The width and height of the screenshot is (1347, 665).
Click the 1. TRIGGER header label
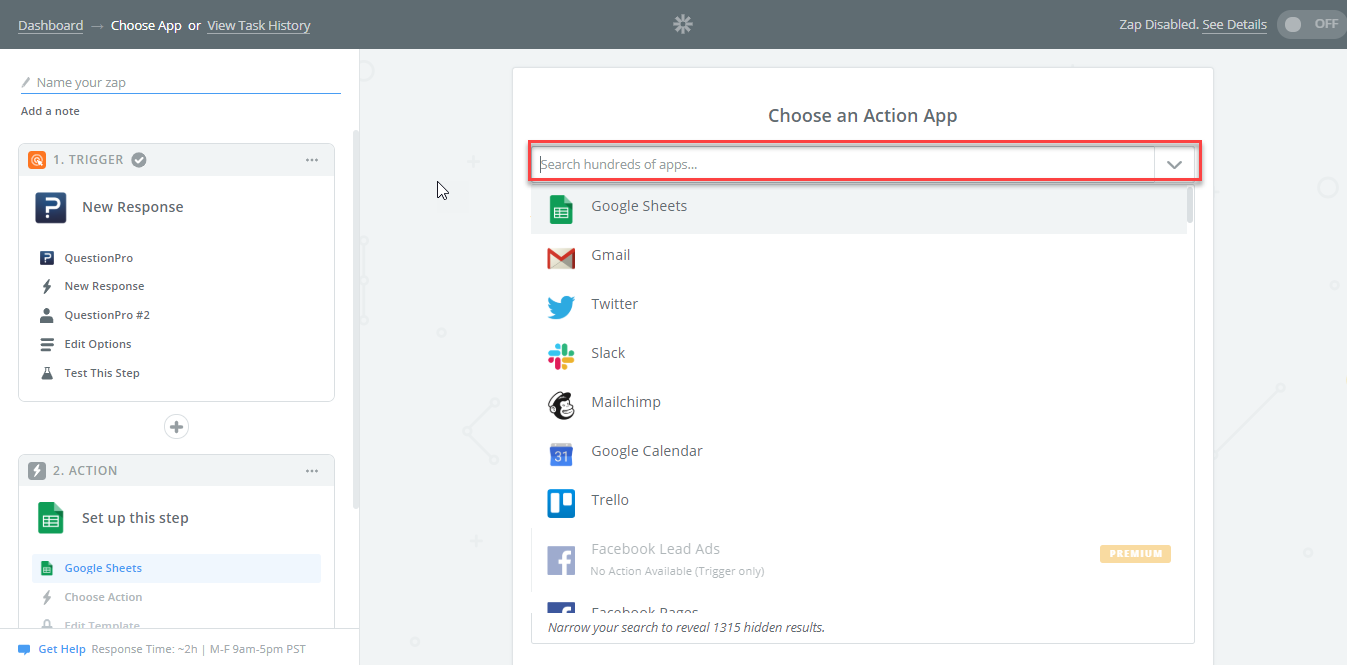tap(88, 160)
